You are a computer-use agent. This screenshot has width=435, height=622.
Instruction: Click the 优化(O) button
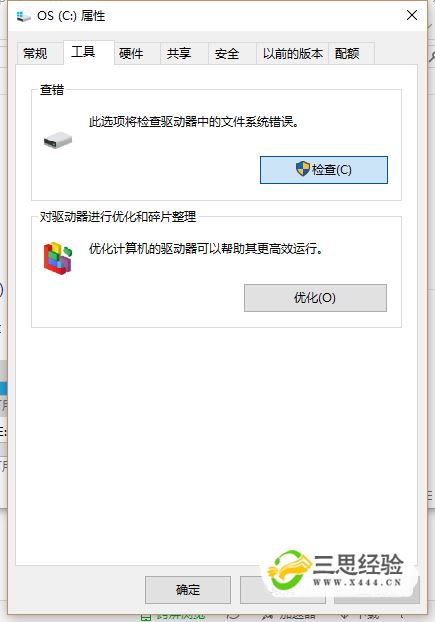(315, 298)
